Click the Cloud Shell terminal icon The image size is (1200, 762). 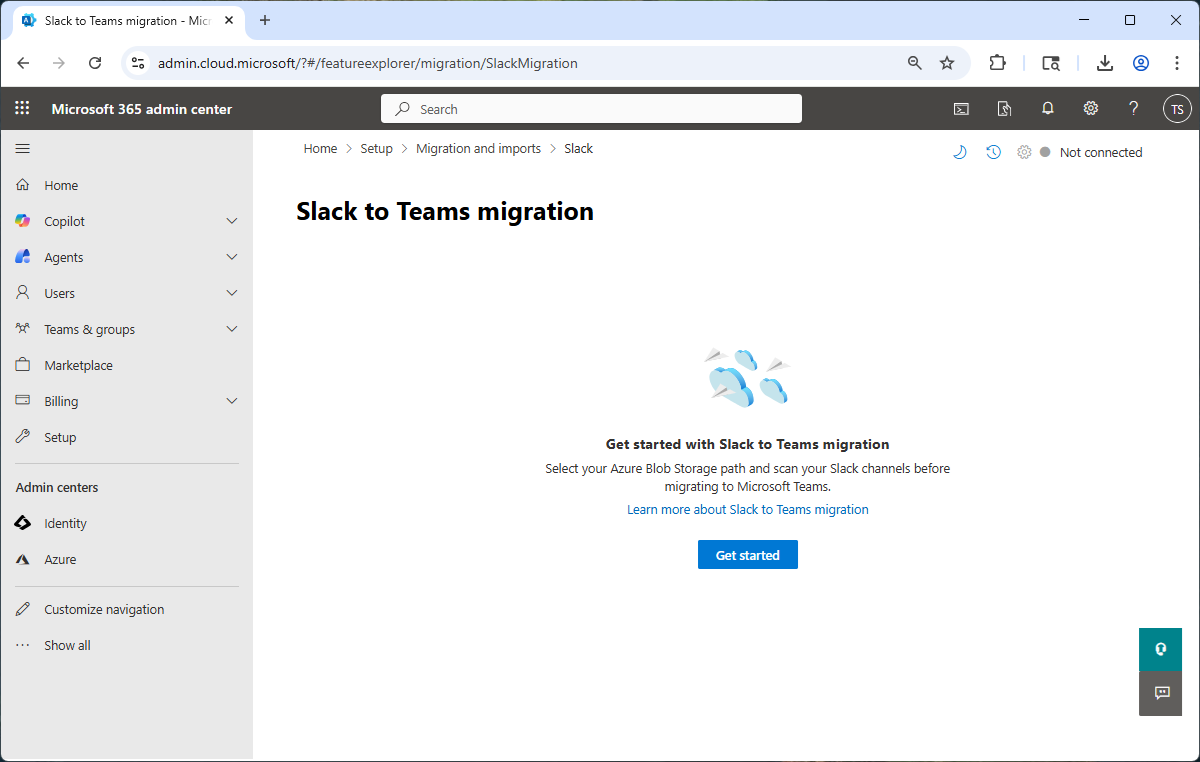pyautogui.click(x=961, y=108)
